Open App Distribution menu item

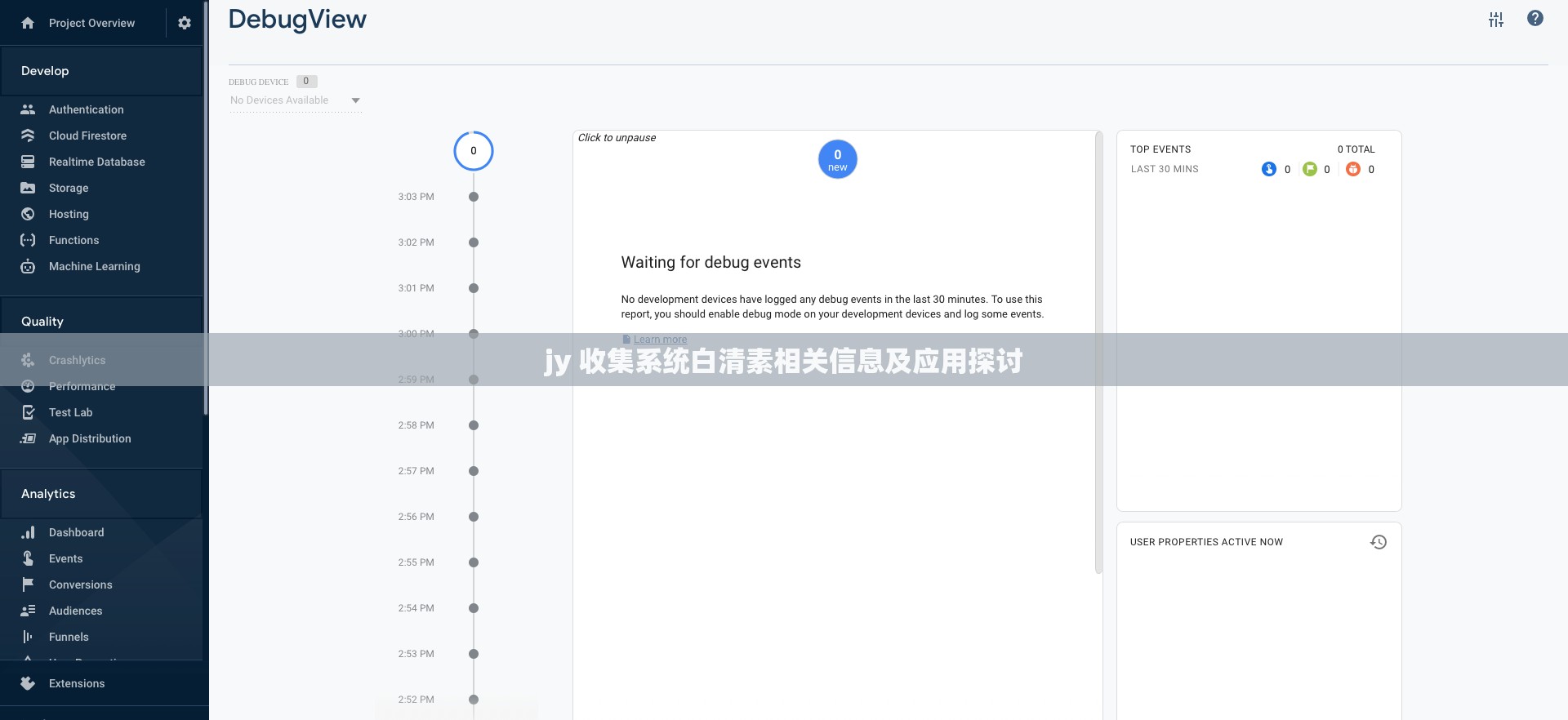click(90, 438)
